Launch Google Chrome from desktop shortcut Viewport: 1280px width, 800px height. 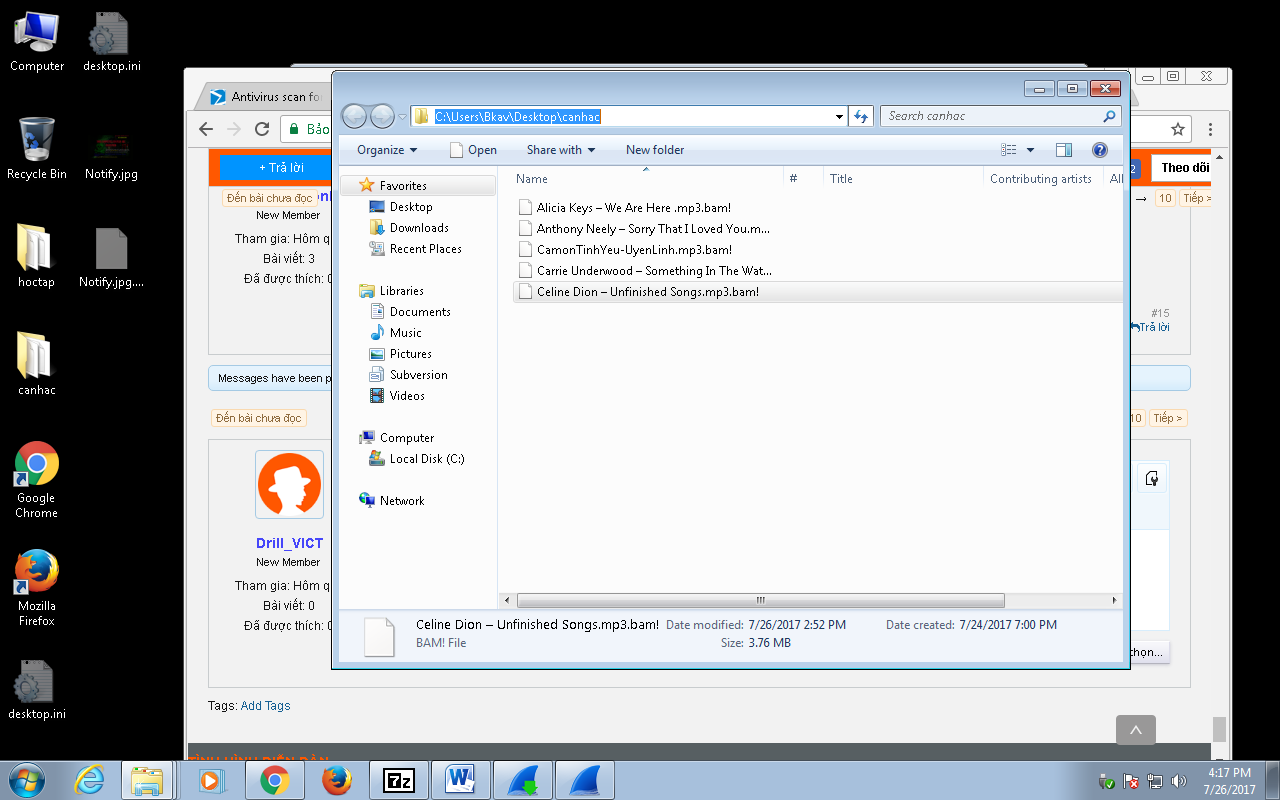pyautogui.click(x=36, y=480)
